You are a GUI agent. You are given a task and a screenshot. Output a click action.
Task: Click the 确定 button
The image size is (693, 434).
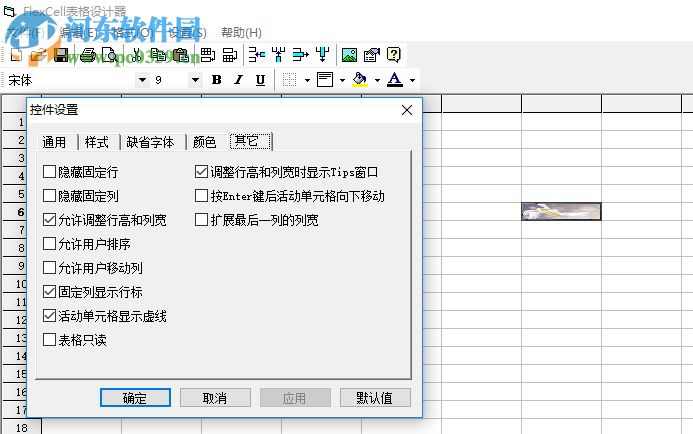135,398
